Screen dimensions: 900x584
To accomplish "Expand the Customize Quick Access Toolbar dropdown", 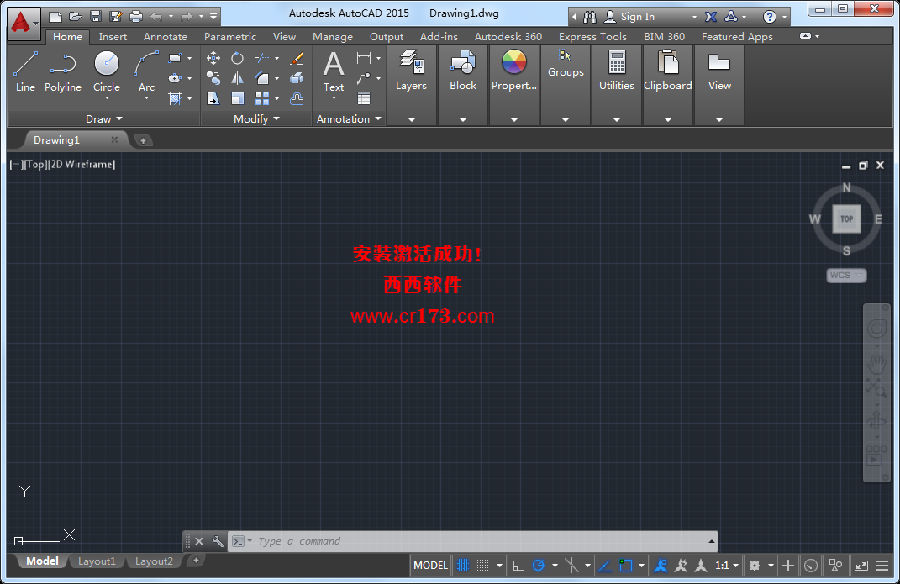I will pos(214,17).
